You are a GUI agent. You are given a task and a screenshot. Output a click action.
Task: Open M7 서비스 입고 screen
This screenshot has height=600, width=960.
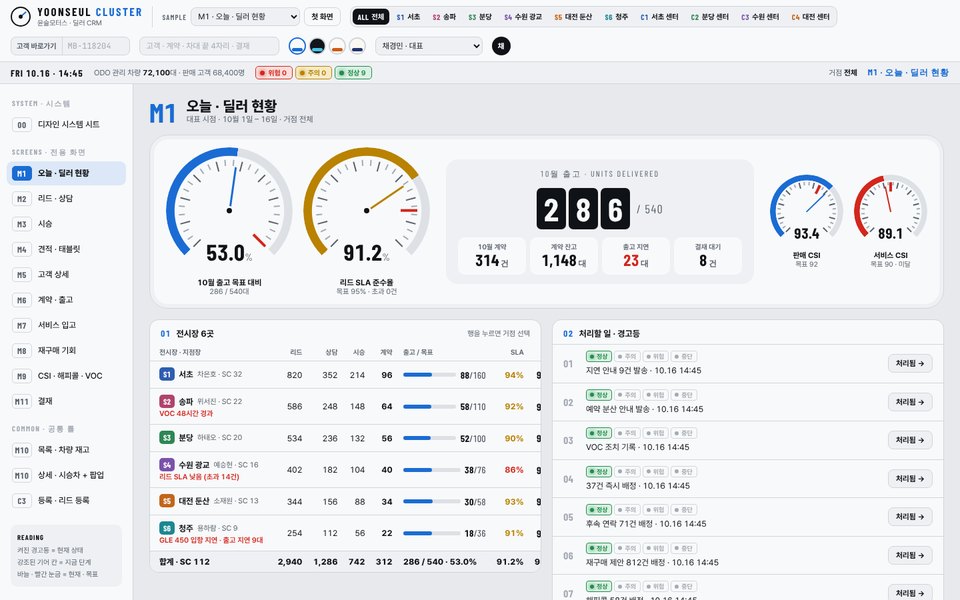click(66, 325)
